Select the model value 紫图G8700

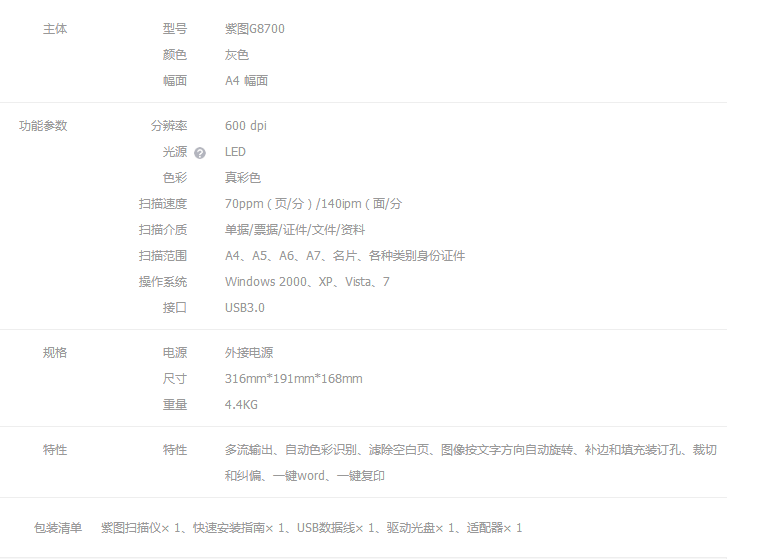click(x=254, y=29)
